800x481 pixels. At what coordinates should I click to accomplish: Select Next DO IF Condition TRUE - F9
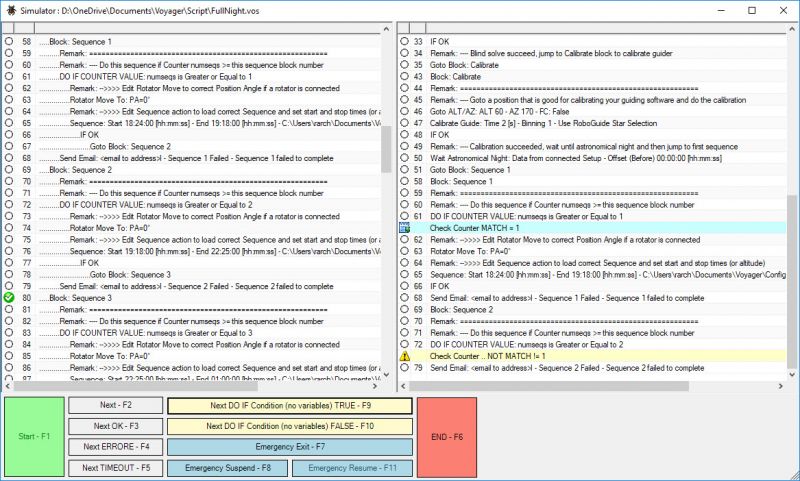(289, 406)
